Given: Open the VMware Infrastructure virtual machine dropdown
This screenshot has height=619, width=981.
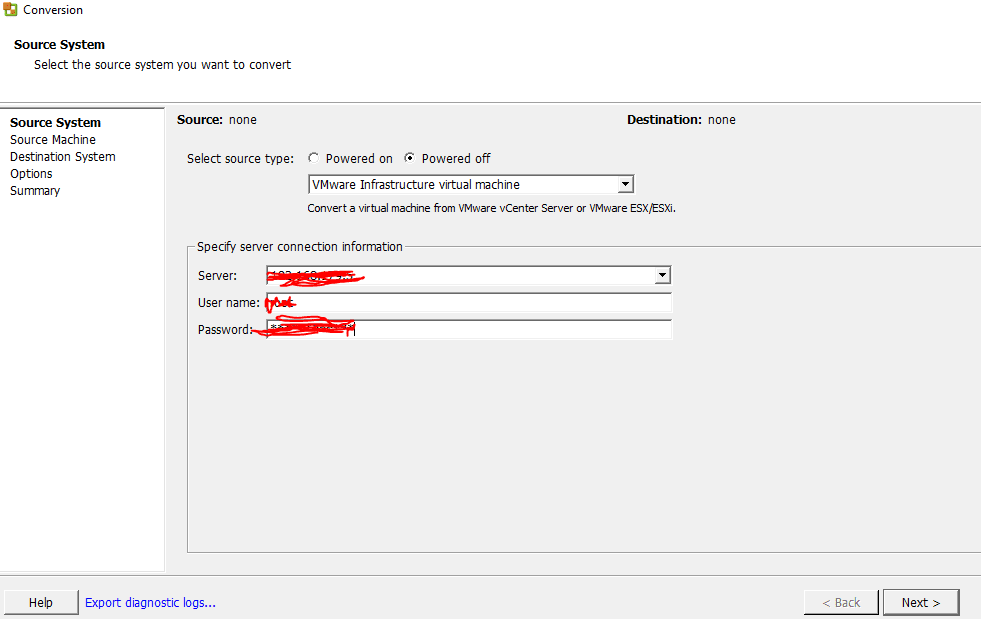Looking at the screenshot, I should click(471, 184).
